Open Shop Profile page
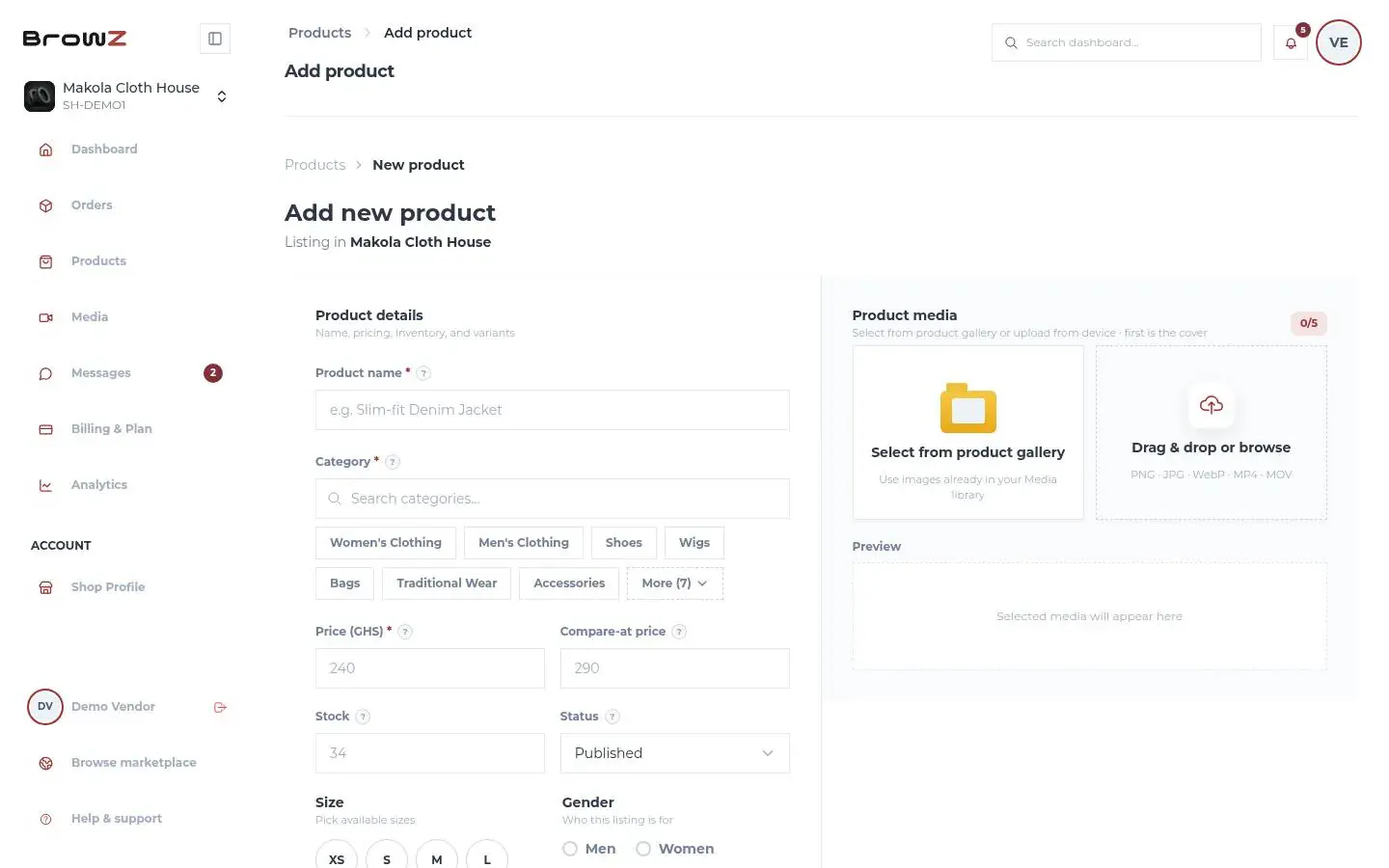Image resolution: width=1389 pixels, height=868 pixels. (x=125, y=587)
